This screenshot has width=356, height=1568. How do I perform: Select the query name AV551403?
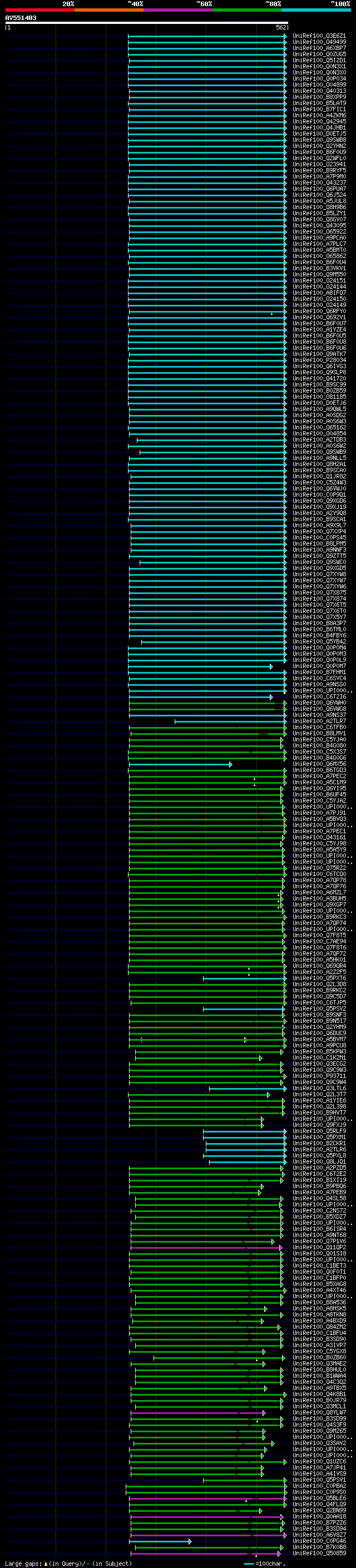[21, 18]
